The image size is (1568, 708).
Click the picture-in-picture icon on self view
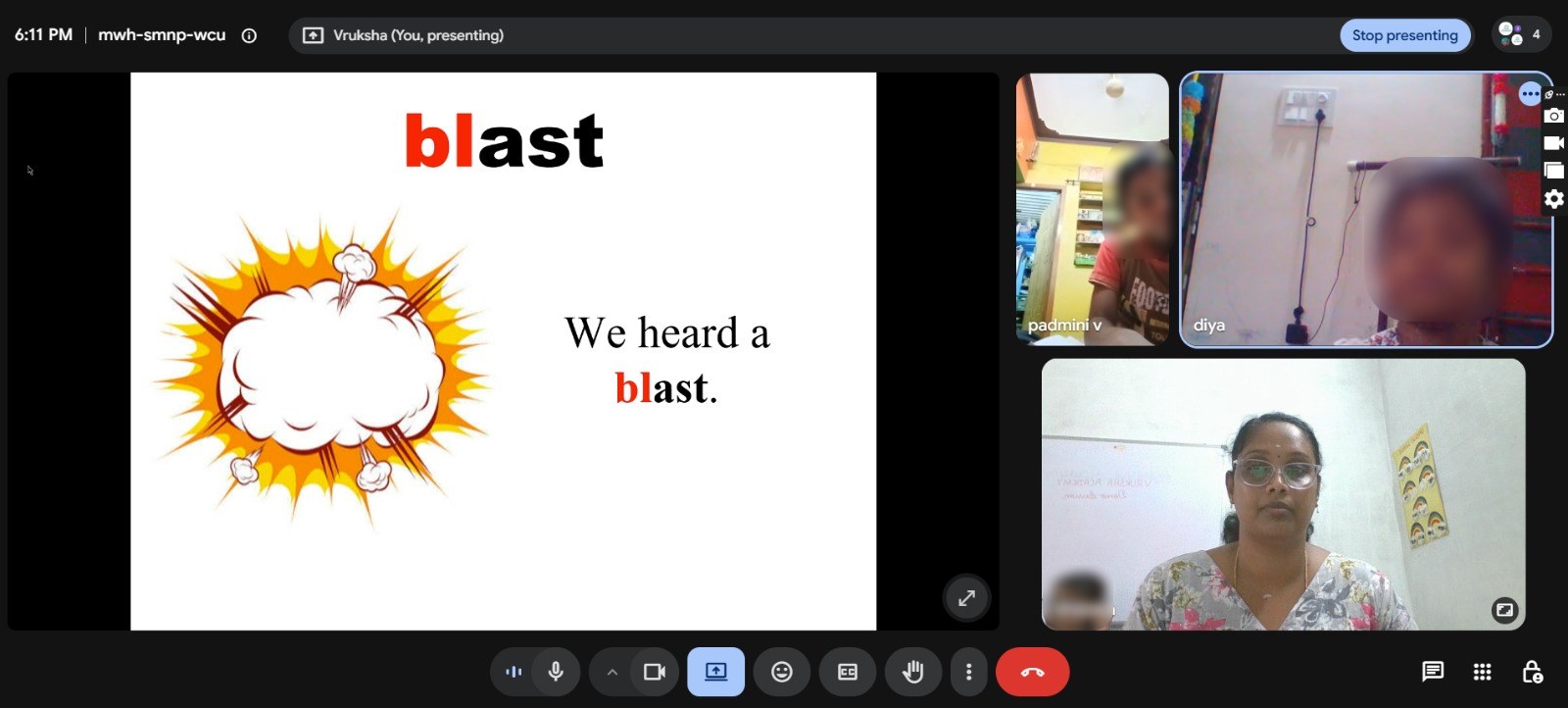[1504, 610]
